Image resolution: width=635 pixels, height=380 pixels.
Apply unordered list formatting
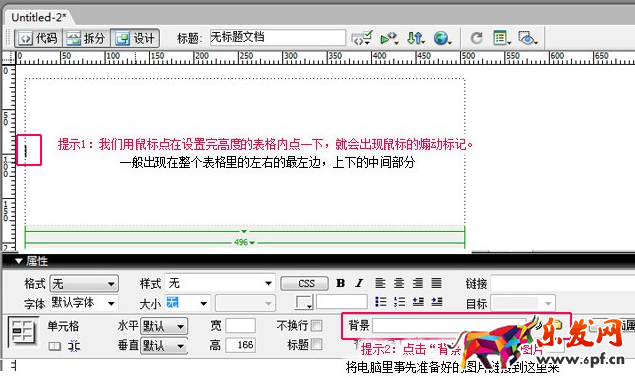click(380, 302)
